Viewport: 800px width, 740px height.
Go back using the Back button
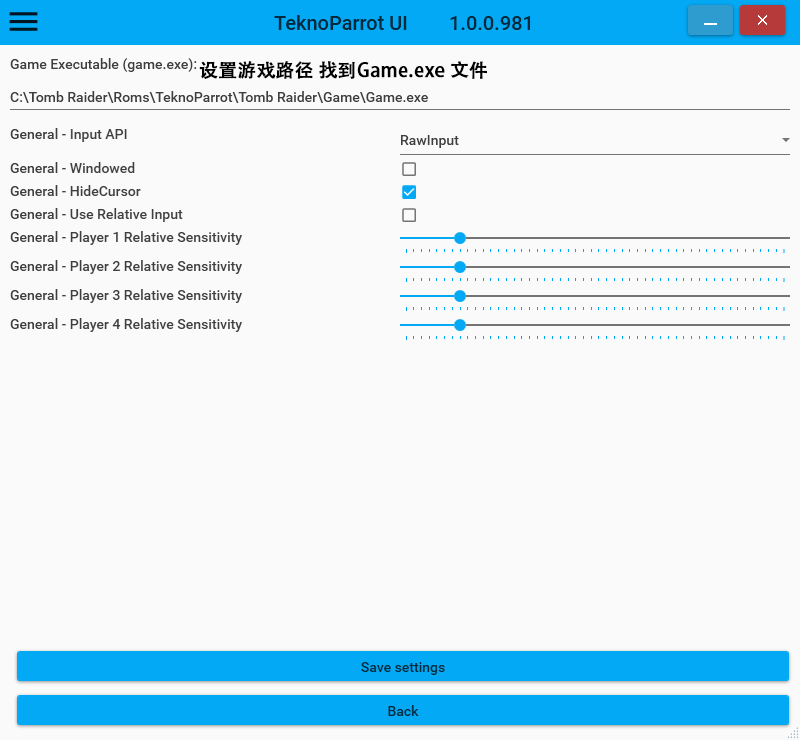click(403, 711)
